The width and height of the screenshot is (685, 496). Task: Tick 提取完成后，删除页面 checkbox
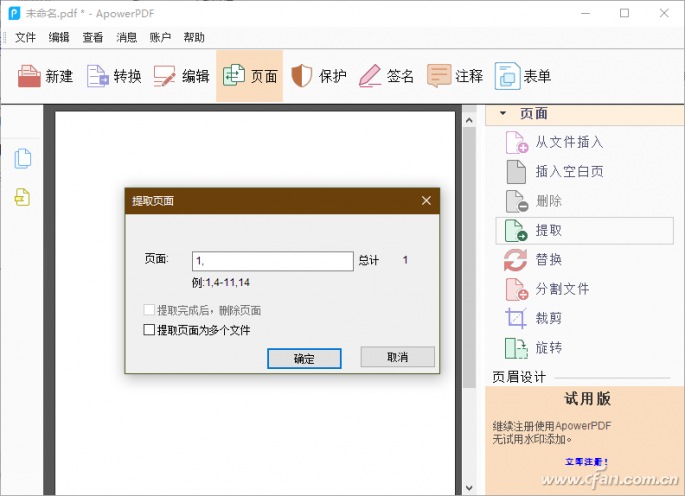pyautogui.click(x=149, y=310)
